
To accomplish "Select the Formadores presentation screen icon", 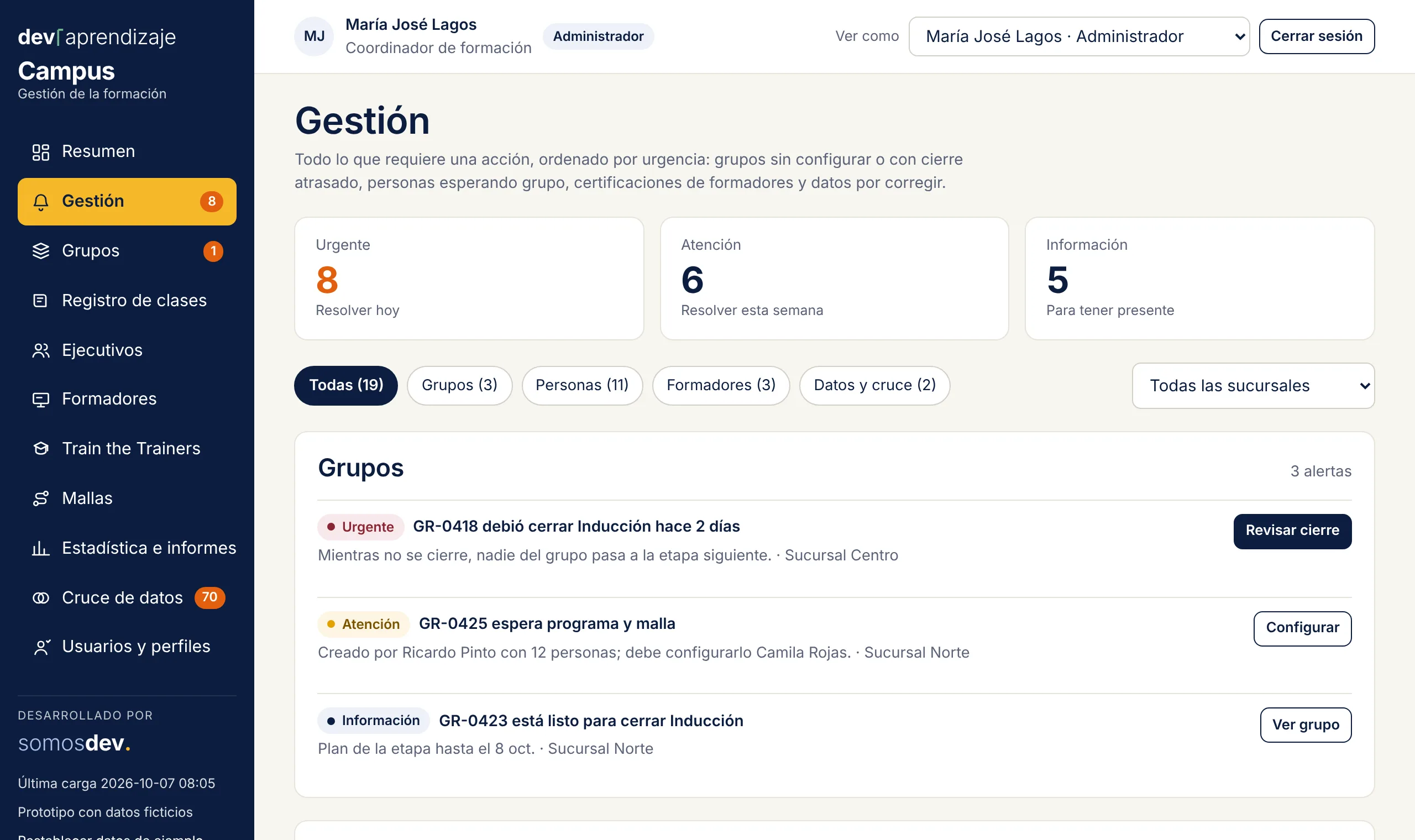I will [41, 400].
